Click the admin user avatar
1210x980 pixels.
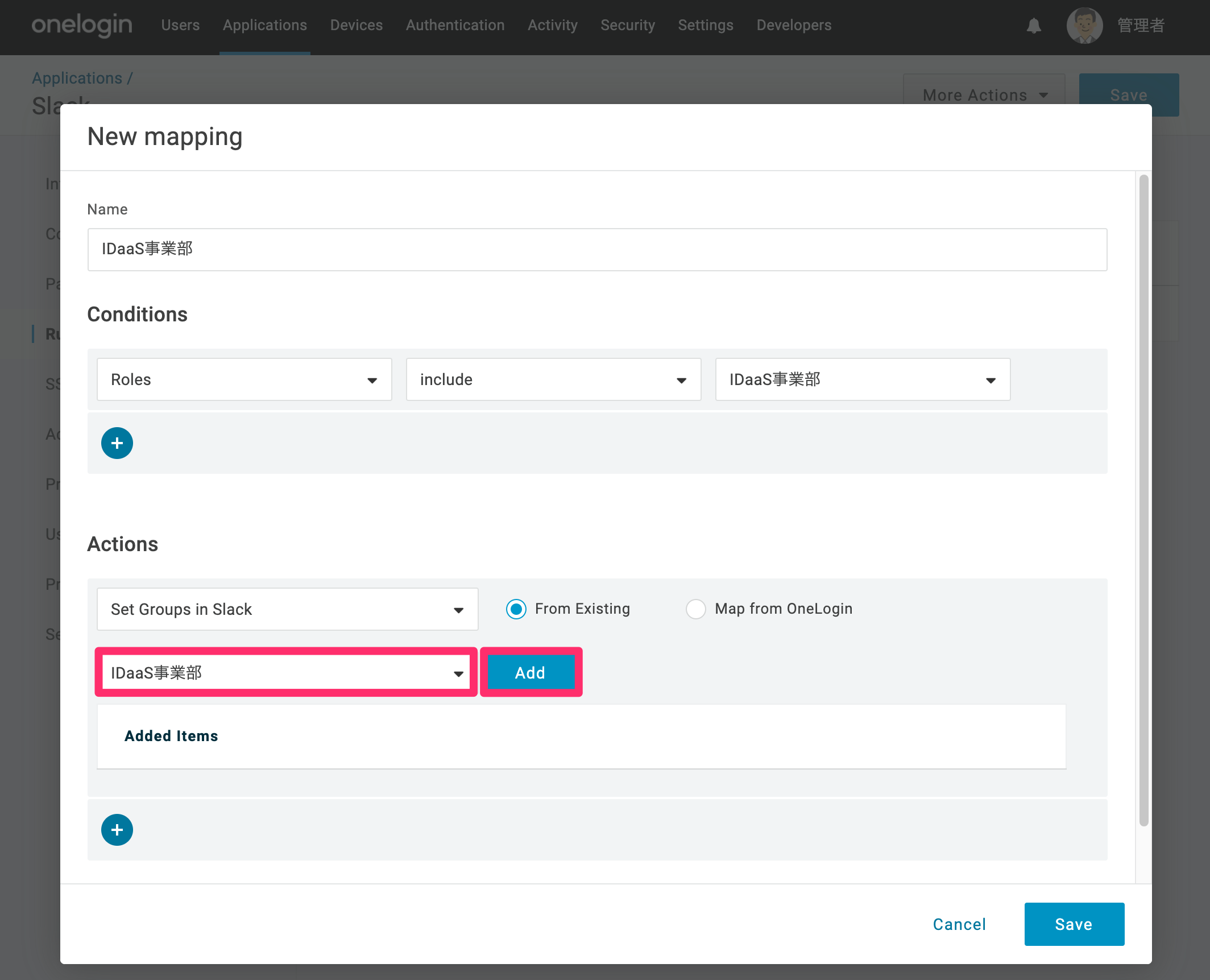[1084, 26]
